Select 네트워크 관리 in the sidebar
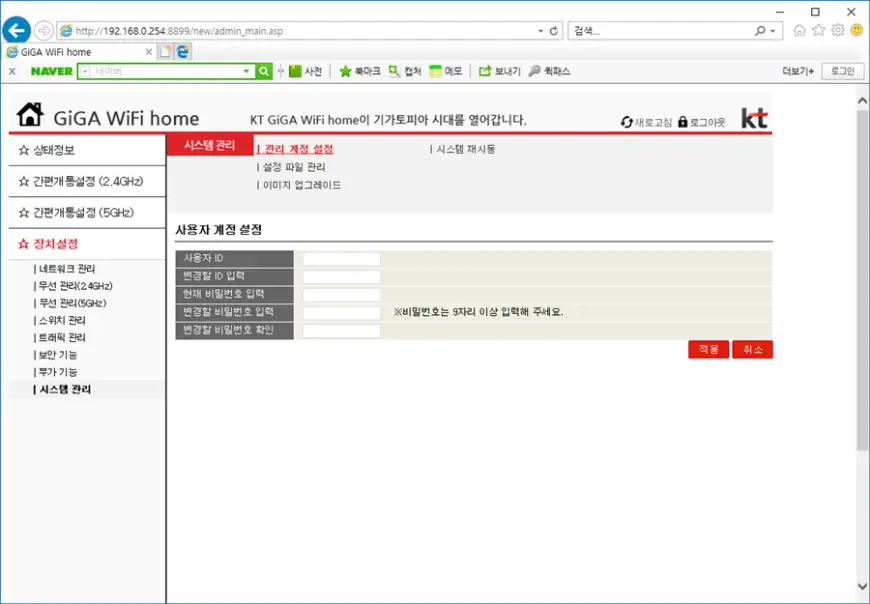 point(67,269)
